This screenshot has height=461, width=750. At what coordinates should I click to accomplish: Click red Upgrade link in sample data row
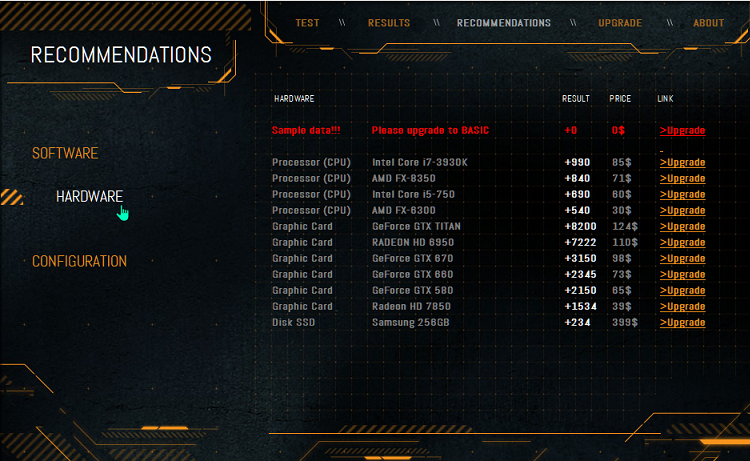682,130
